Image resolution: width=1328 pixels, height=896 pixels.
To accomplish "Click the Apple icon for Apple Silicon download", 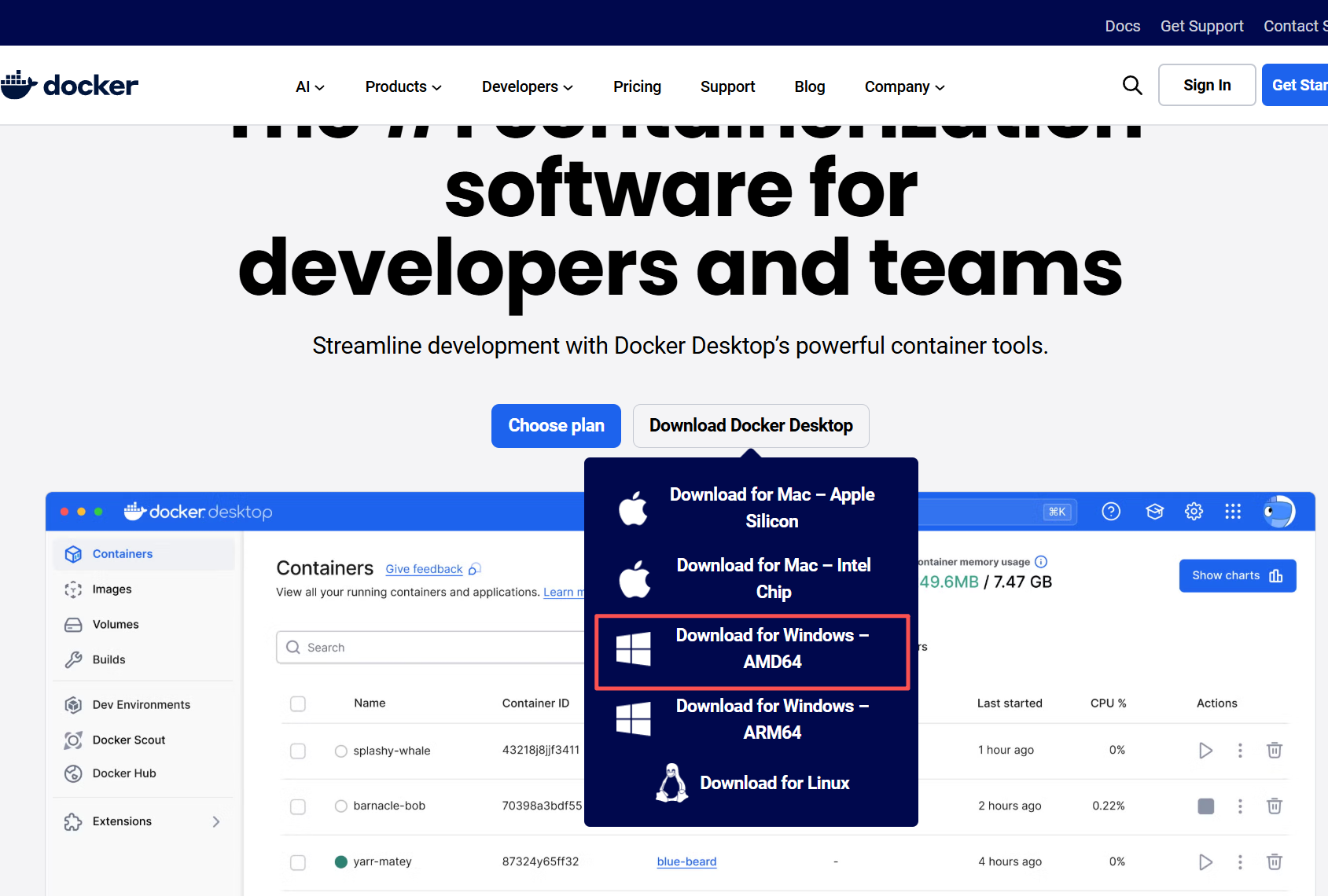I will coord(634,508).
